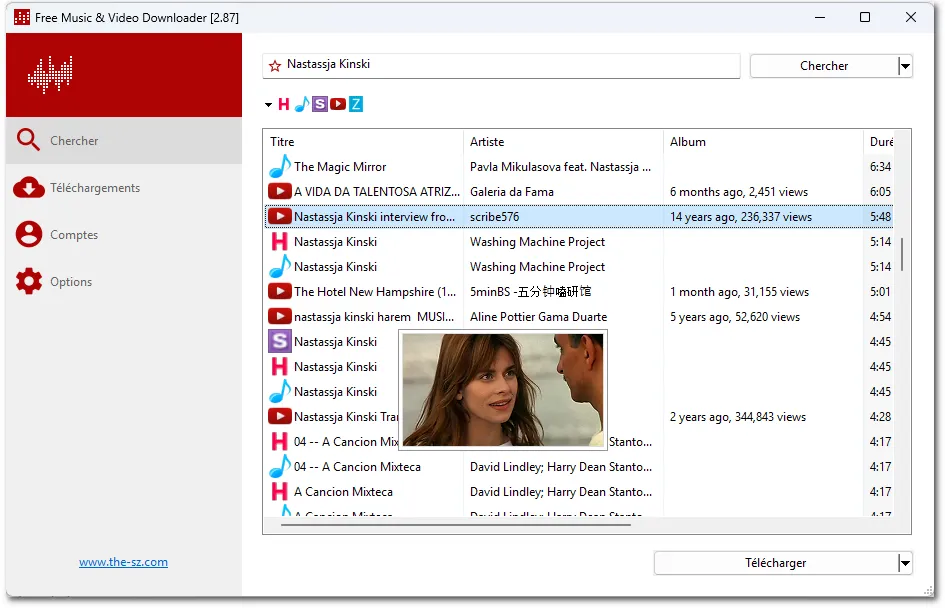Open the Chercher search tab in sidebar
The image size is (945, 608).
pos(124,140)
